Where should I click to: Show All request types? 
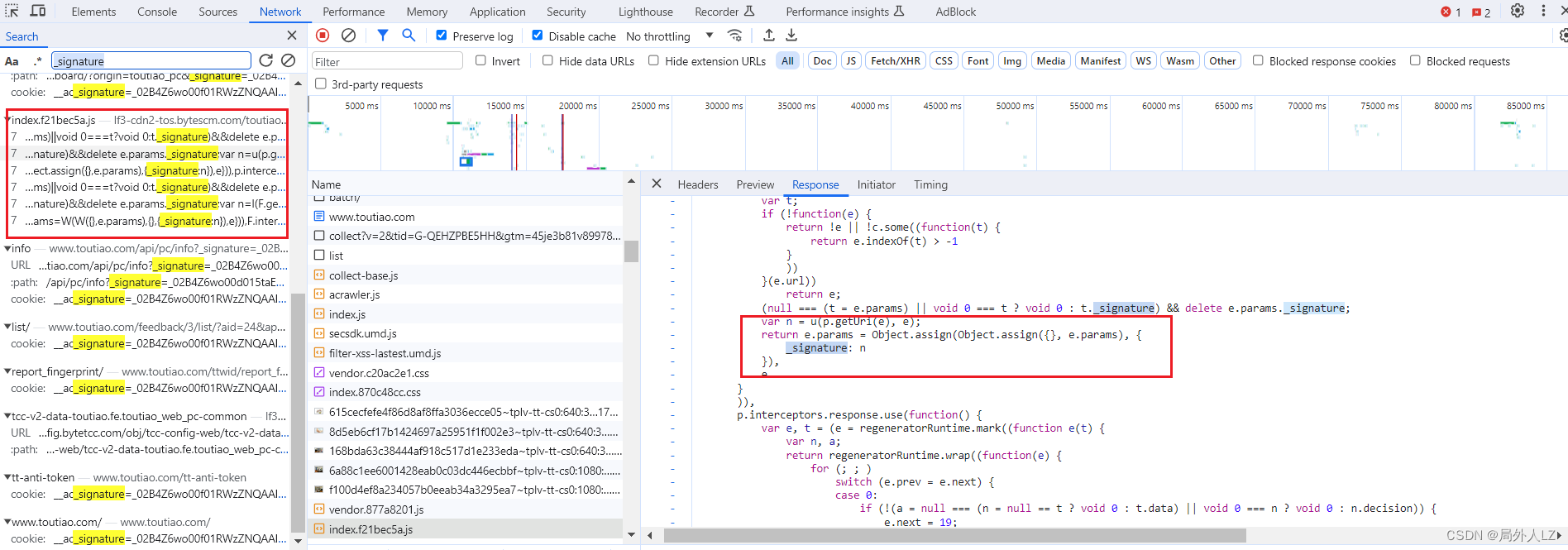tap(787, 60)
